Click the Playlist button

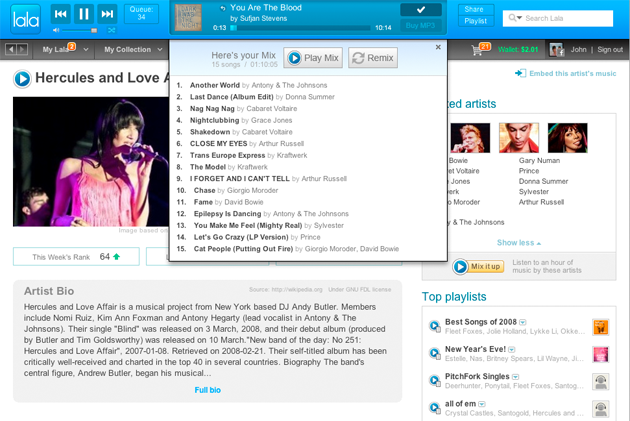(476, 21)
